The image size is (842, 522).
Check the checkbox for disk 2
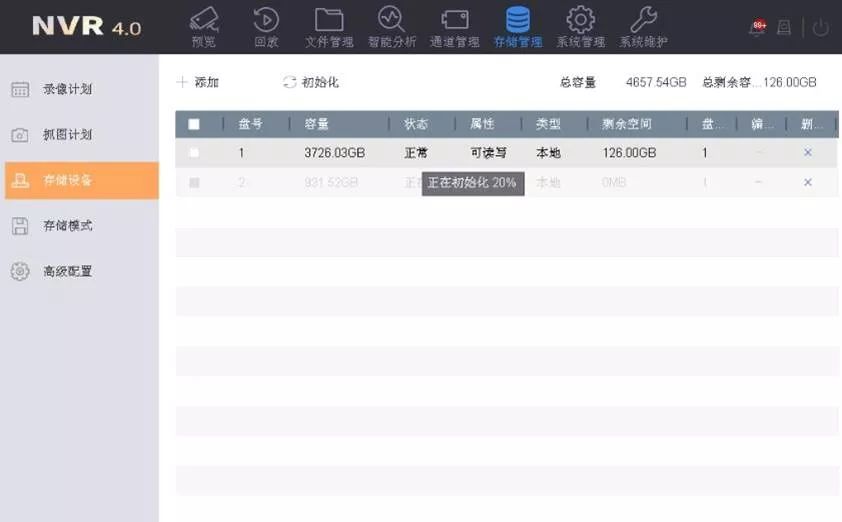(x=194, y=183)
